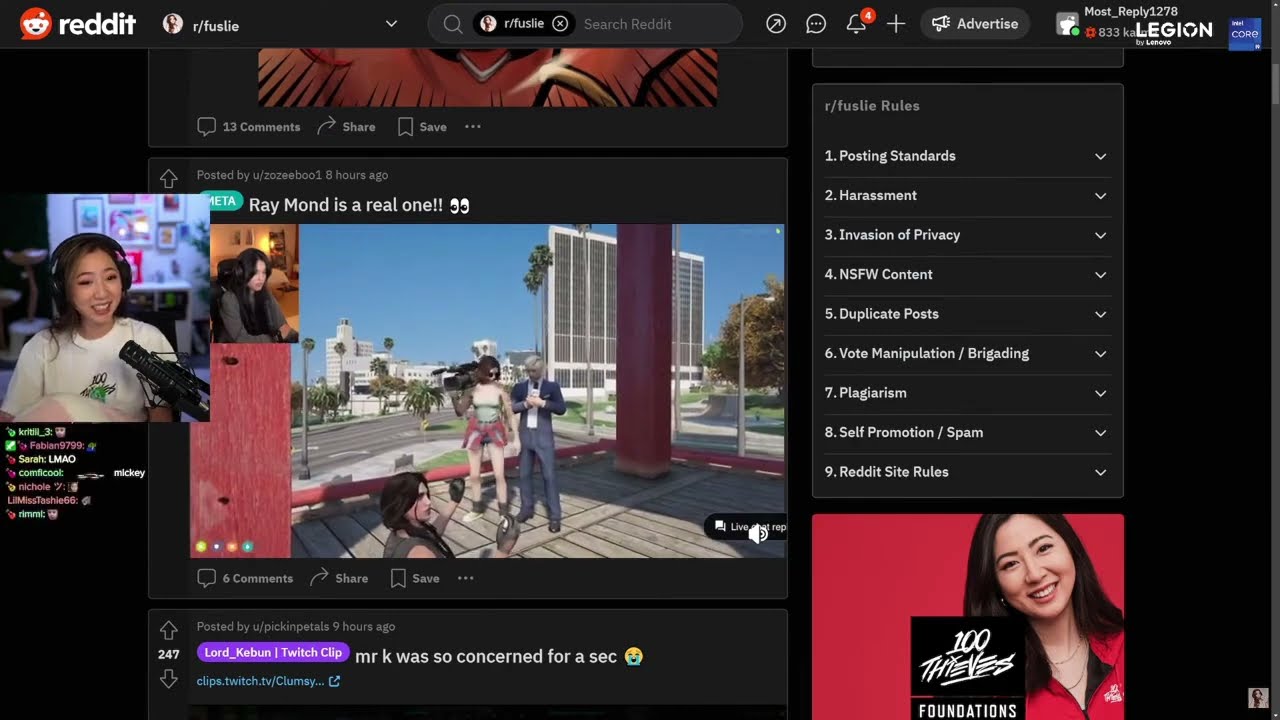Click the share arrow icon on Ray Mond post
1280x720 pixels.
coord(320,578)
